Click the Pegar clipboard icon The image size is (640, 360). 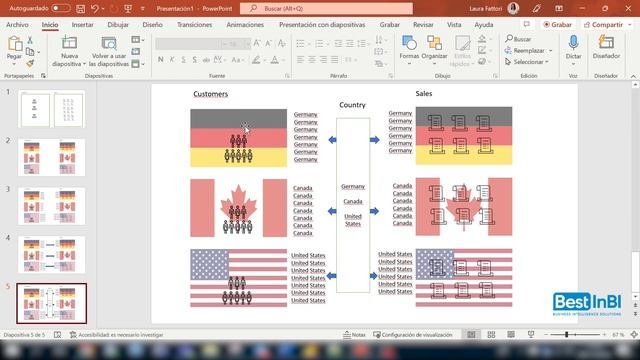click(x=14, y=44)
